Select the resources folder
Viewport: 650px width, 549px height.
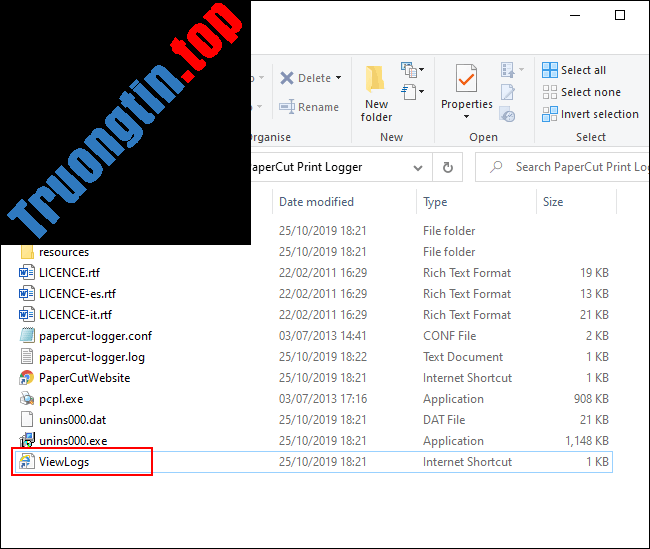coord(64,252)
